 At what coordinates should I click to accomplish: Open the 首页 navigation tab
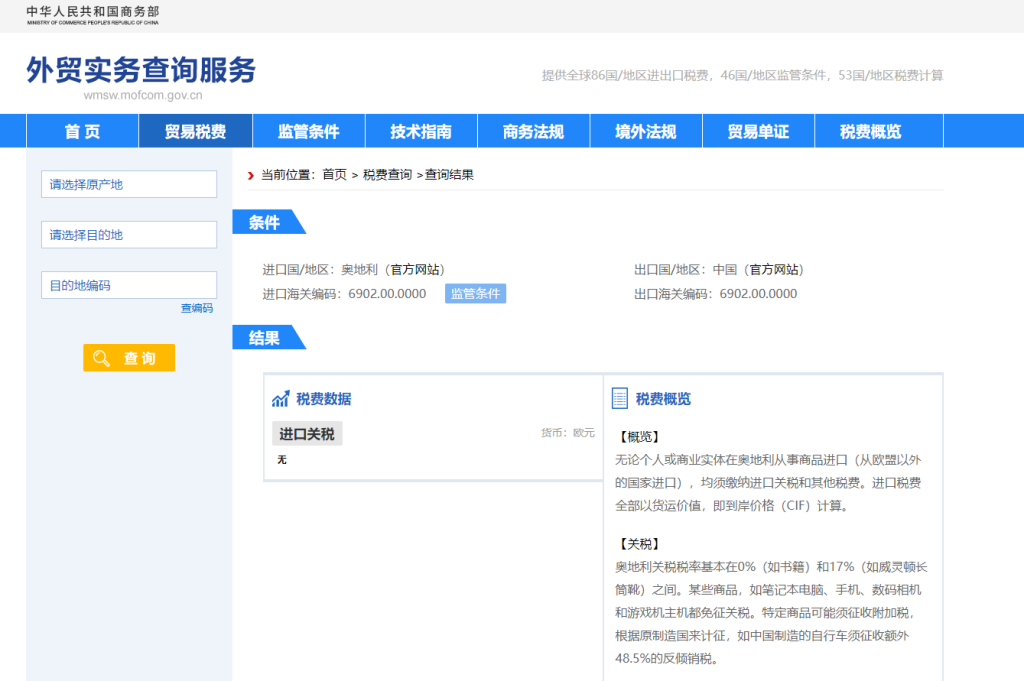pos(82,131)
